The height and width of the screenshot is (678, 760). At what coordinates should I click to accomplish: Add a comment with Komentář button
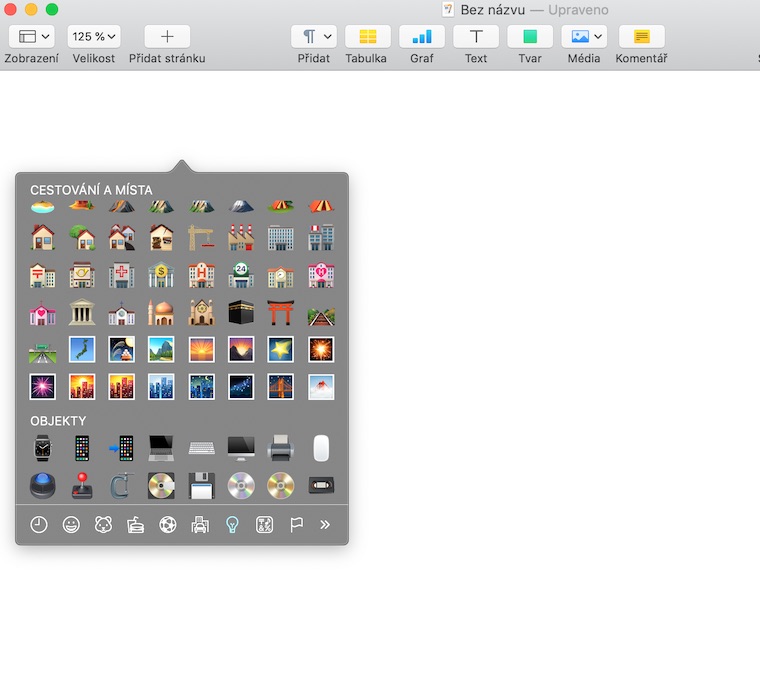641,37
